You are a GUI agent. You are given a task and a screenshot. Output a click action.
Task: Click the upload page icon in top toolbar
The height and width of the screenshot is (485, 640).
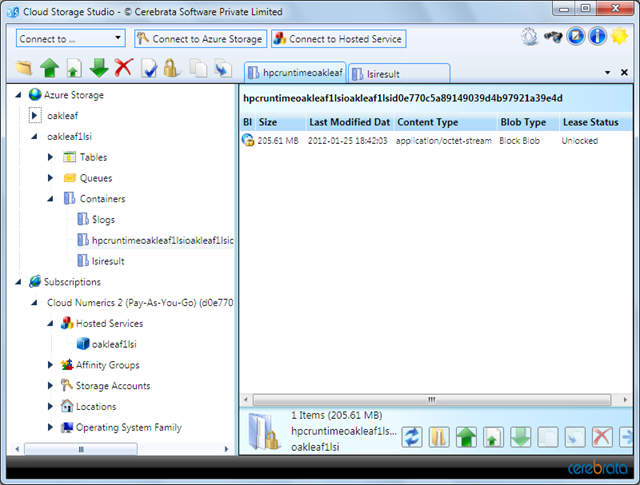point(74,68)
